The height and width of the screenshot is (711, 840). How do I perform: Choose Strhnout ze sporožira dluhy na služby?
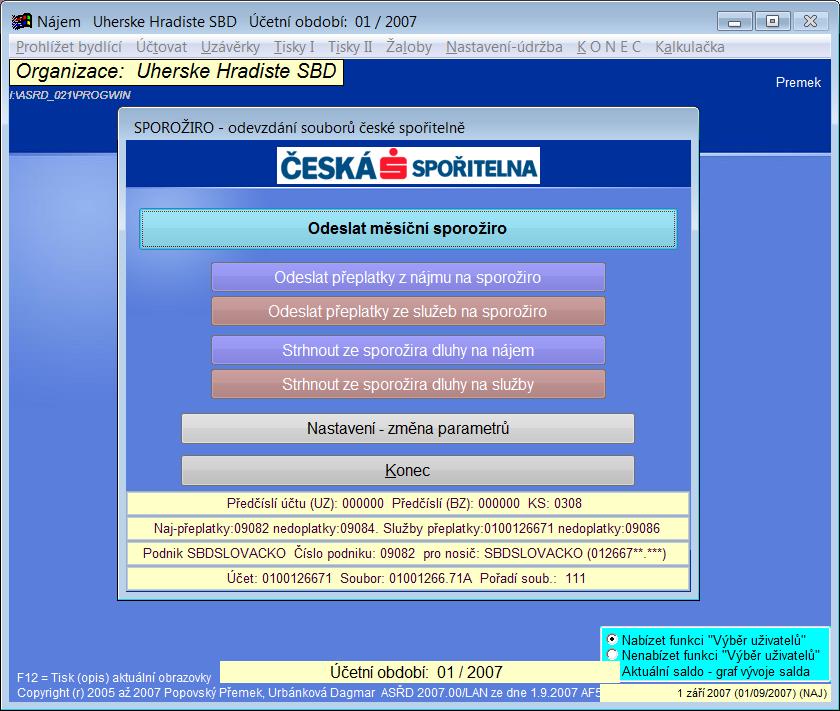pyautogui.click(x=408, y=384)
